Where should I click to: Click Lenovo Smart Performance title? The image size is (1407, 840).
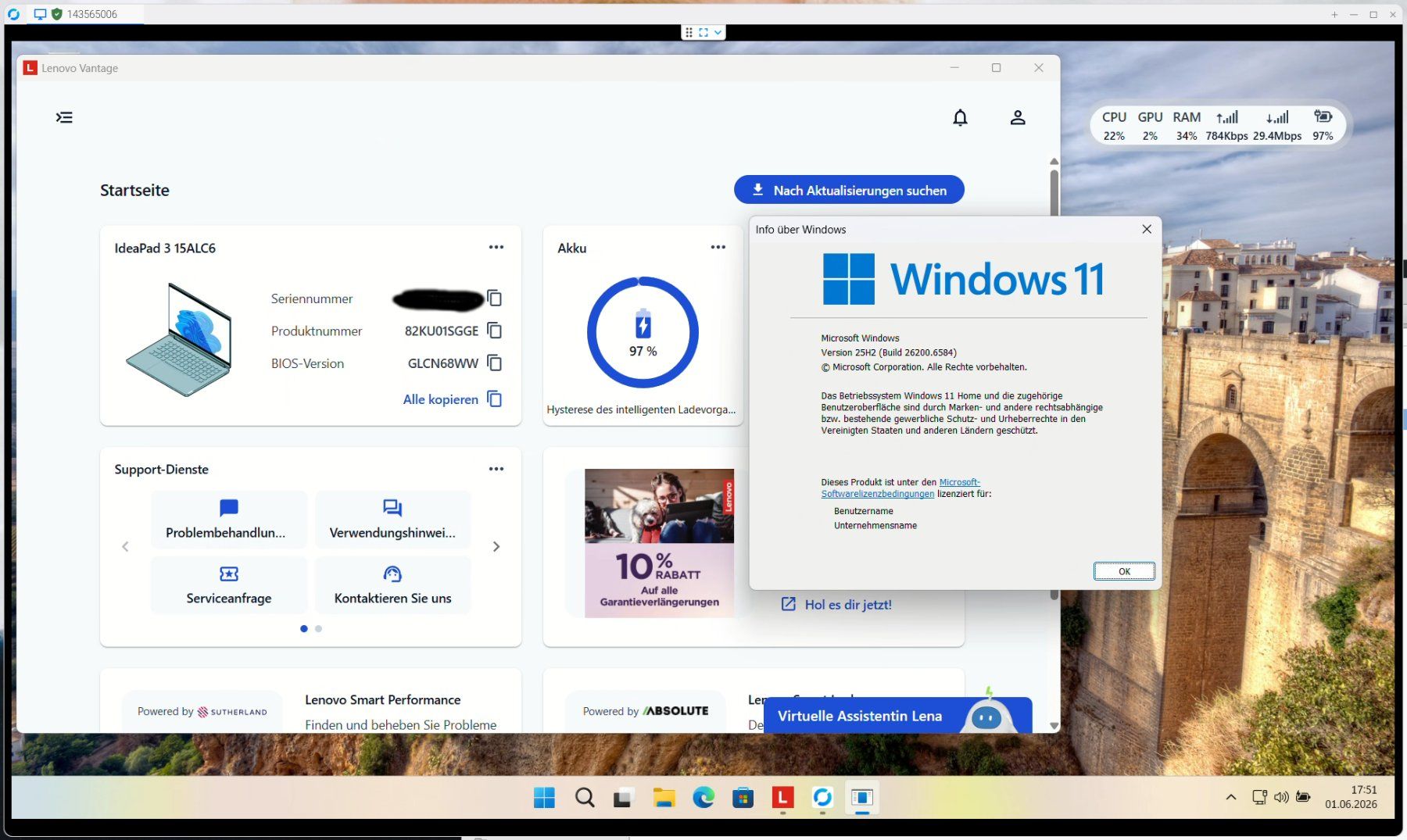pyautogui.click(x=382, y=700)
